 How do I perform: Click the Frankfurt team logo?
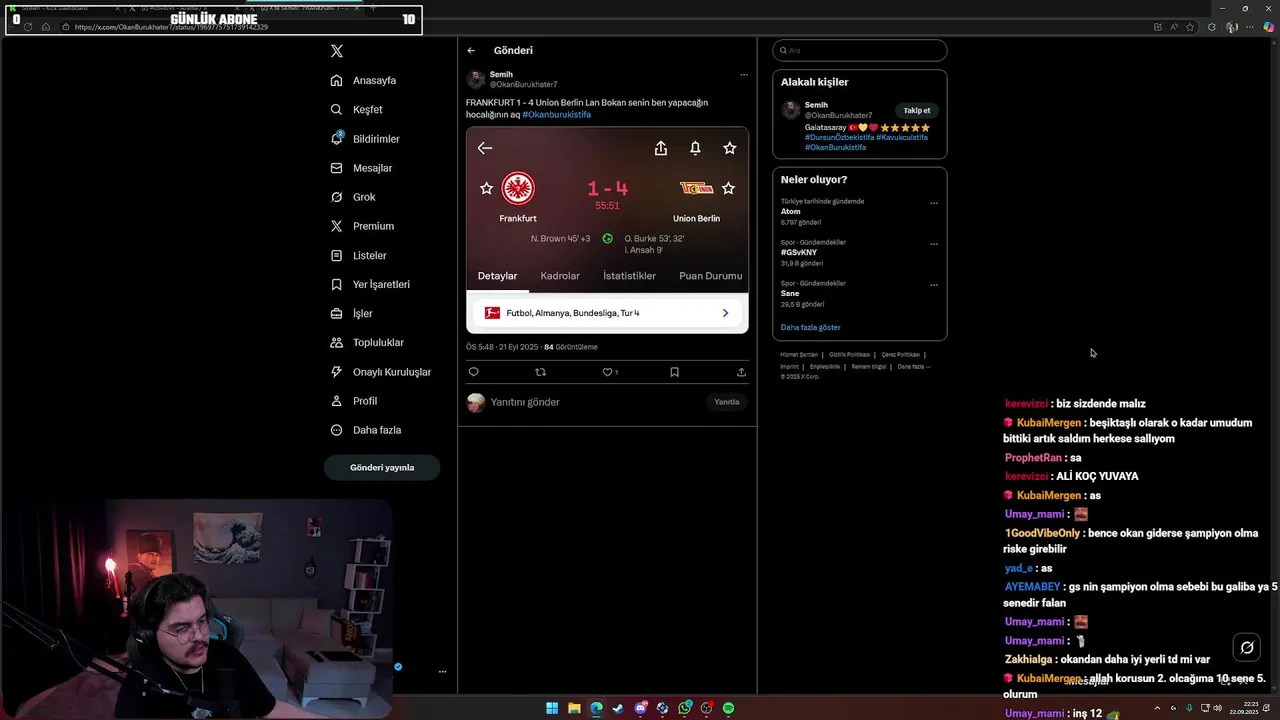pos(518,188)
